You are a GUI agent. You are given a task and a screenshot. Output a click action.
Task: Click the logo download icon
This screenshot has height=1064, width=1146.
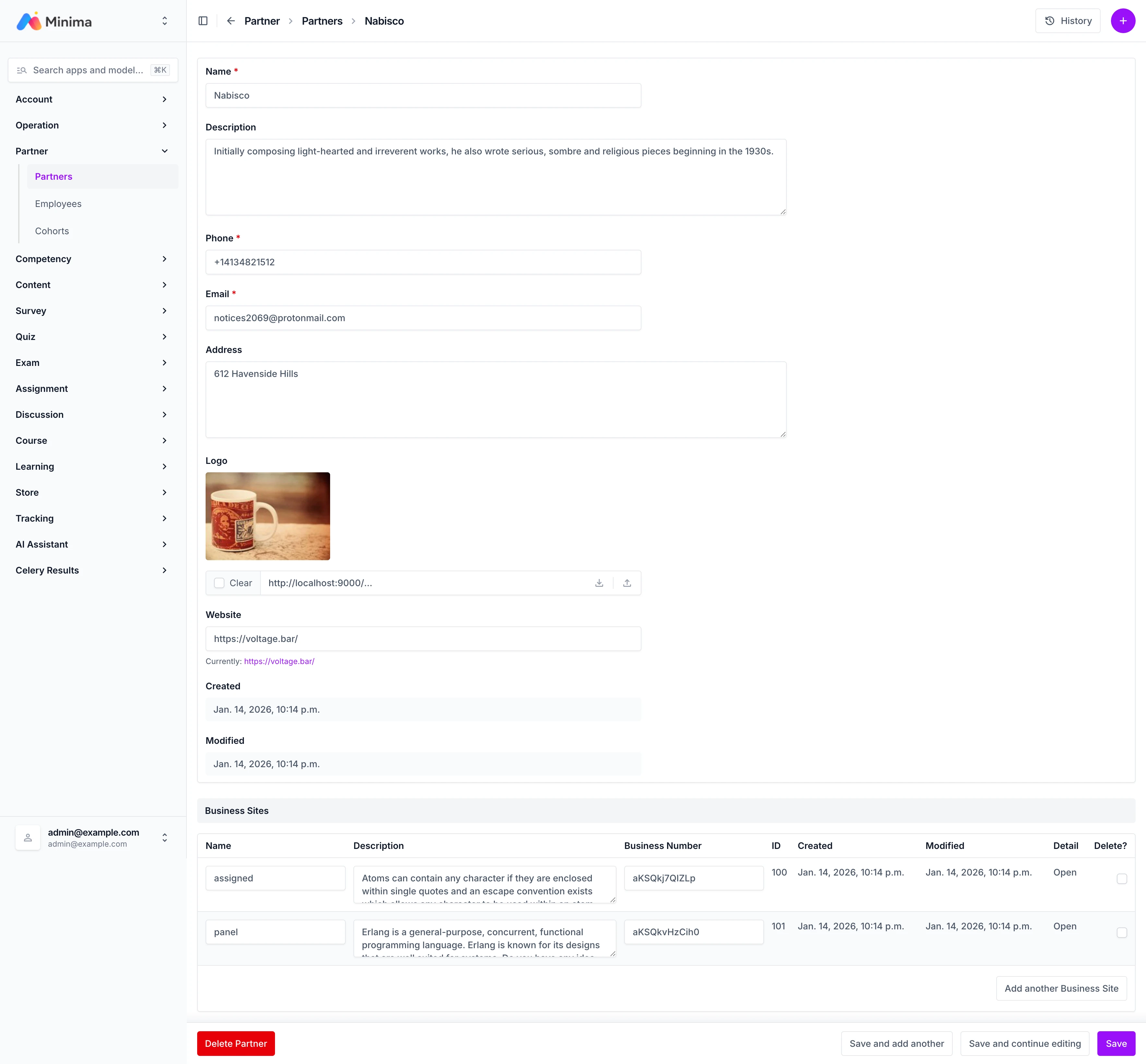coord(599,583)
